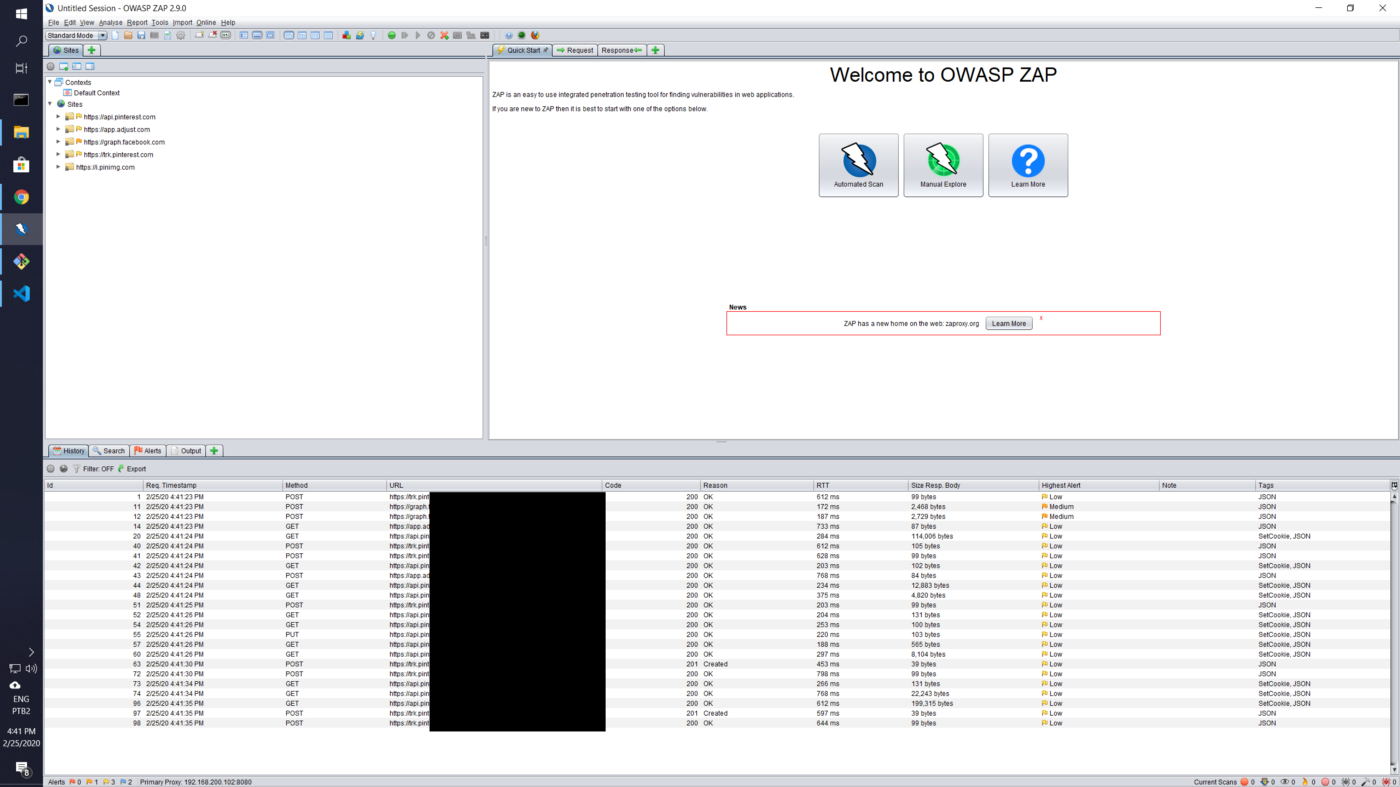This screenshot has height=787, width=1400.
Task: Open the Standard Mode dropdown
Action: pyautogui.click(x=76, y=35)
